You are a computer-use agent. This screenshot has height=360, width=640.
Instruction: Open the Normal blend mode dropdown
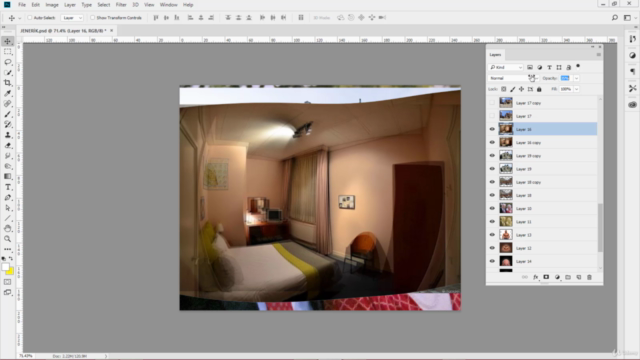[x=513, y=78]
